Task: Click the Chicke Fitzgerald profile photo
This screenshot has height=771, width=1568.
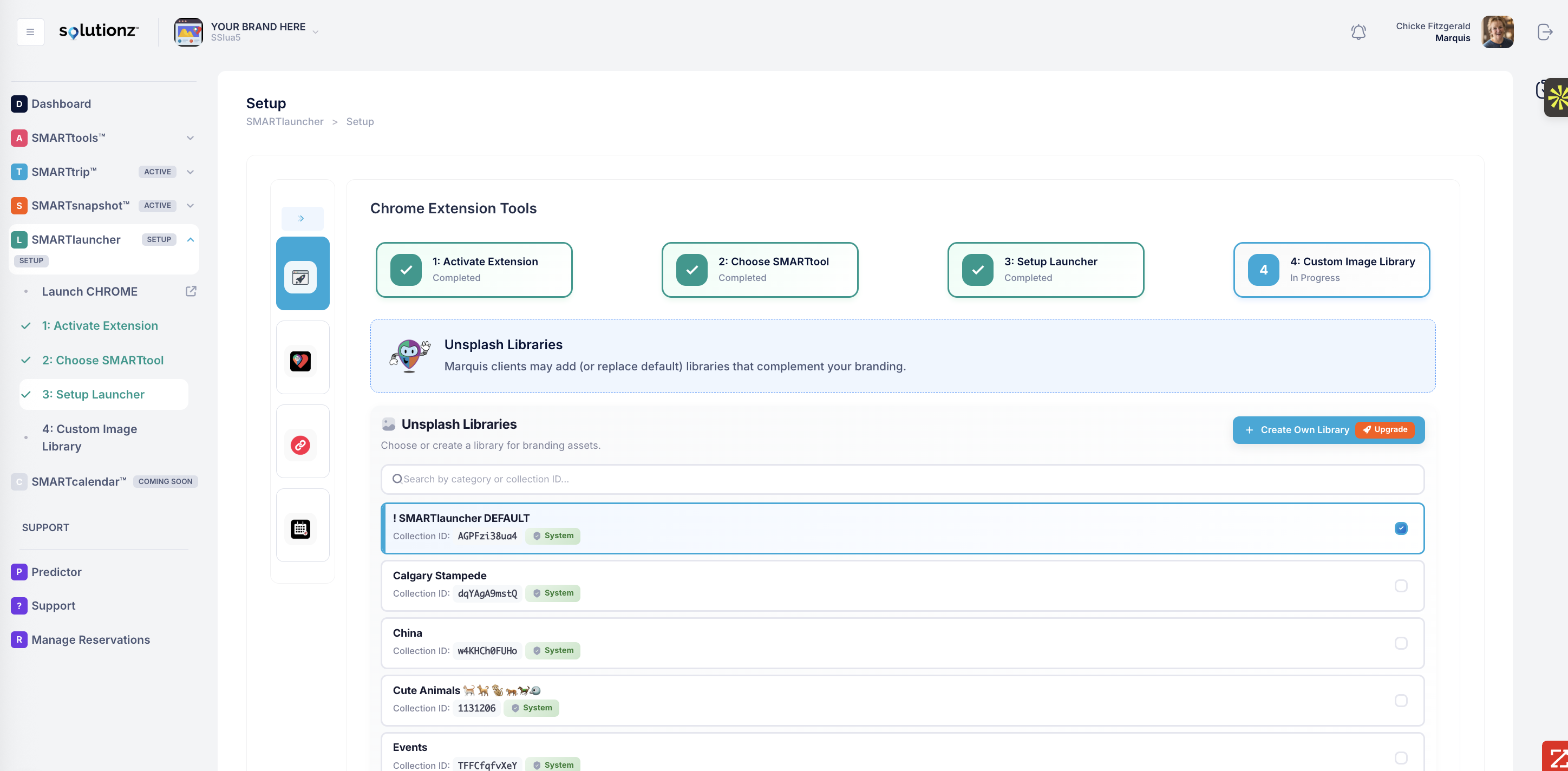Action: pyautogui.click(x=1497, y=31)
